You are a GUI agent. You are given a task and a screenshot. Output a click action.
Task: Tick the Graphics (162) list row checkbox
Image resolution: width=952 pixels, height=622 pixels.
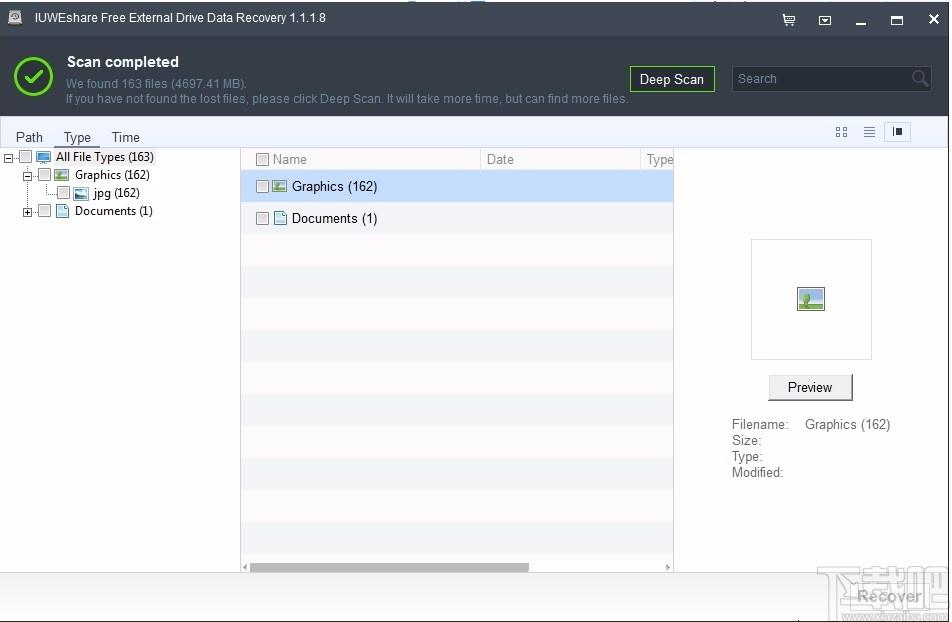click(262, 186)
